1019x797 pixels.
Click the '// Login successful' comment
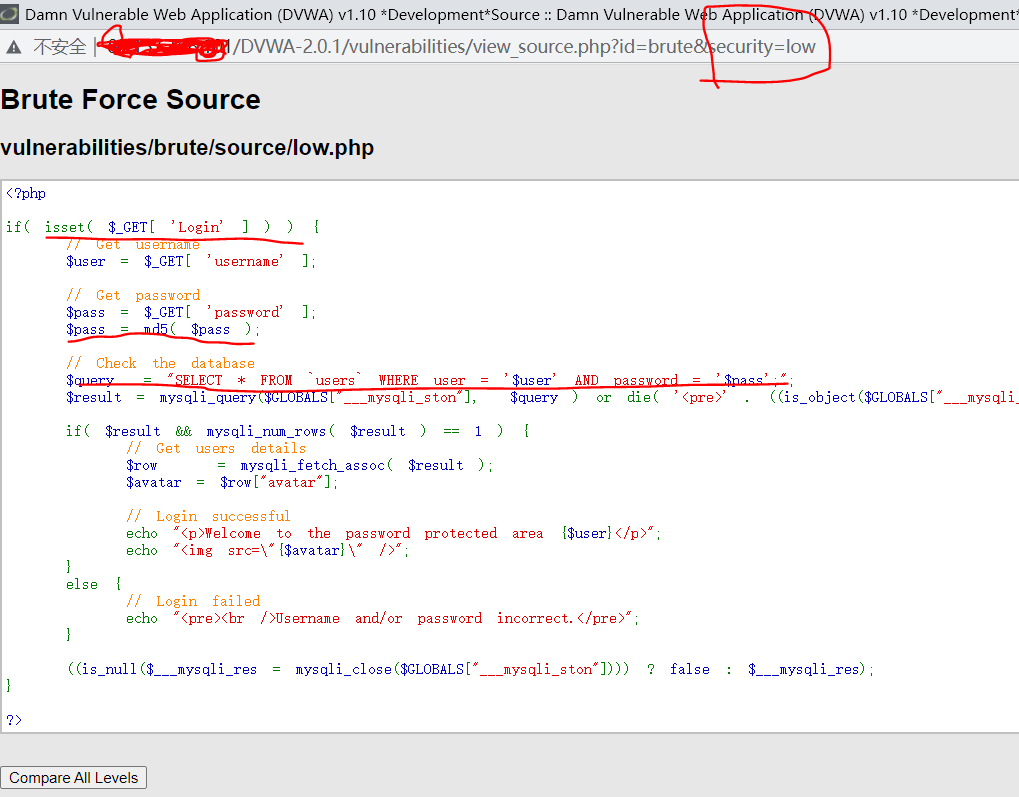(208, 516)
